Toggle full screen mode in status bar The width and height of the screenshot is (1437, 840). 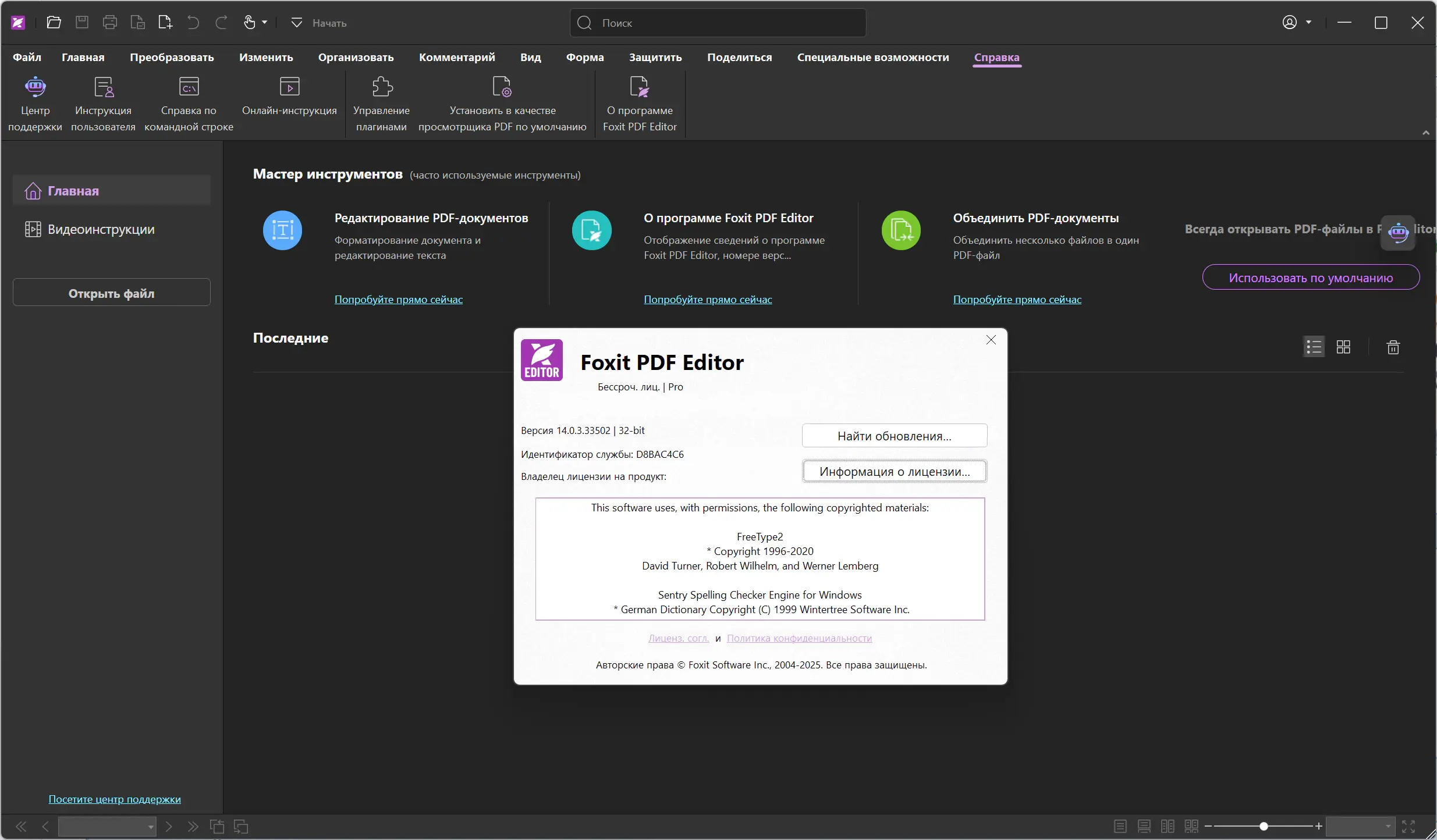[x=1408, y=826]
